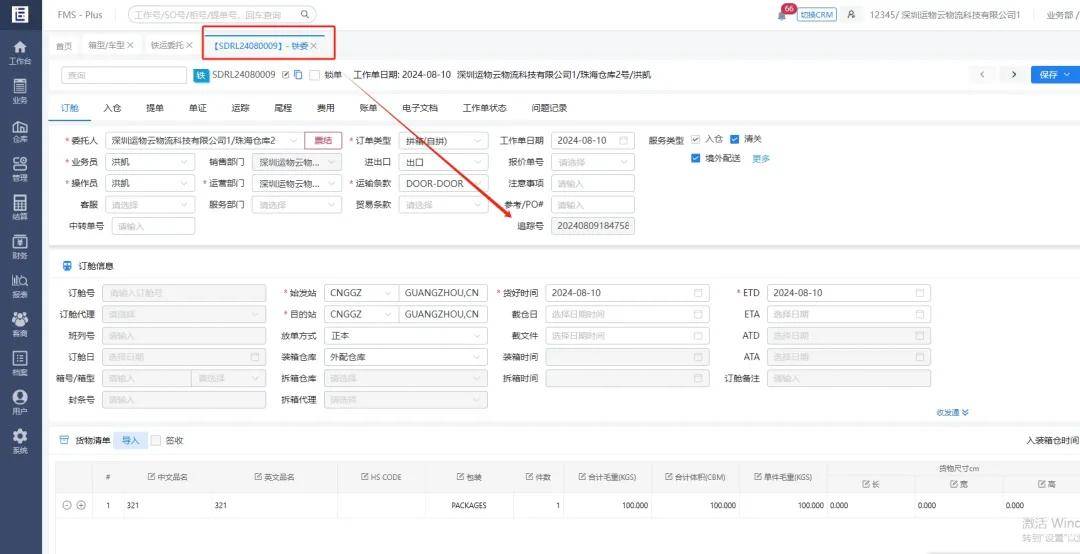Open the 业务员 dropdown
This screenshot has width=1080, height=554.
point(149,162)
